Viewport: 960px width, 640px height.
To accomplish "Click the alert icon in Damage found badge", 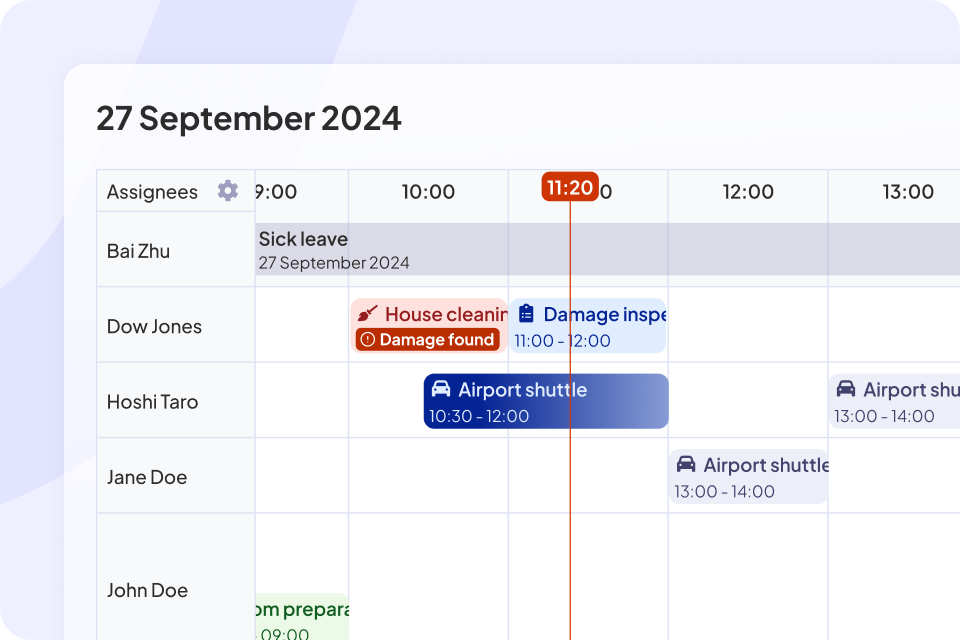I will [367, 340].
